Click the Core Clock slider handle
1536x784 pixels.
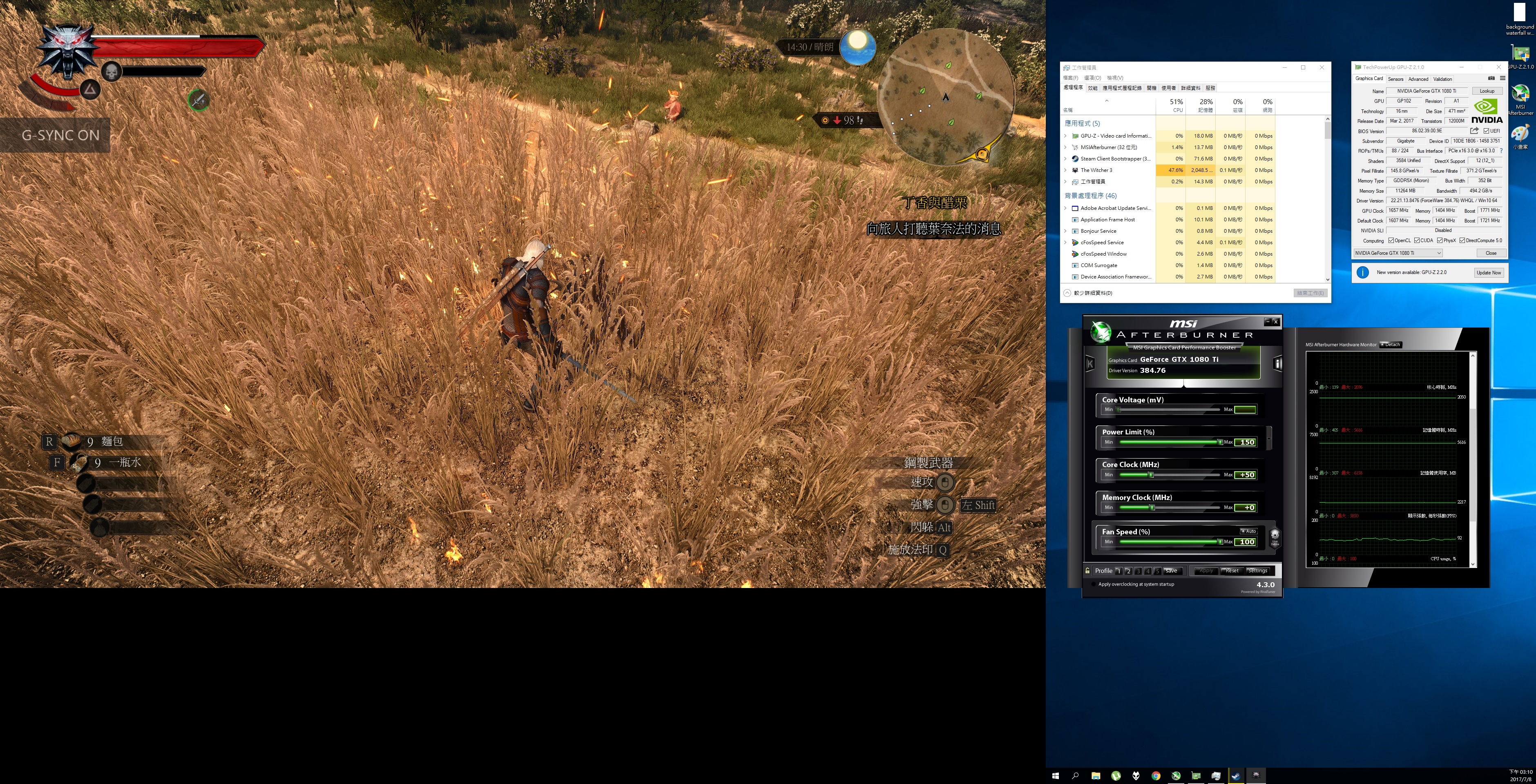click(1152, 474)
